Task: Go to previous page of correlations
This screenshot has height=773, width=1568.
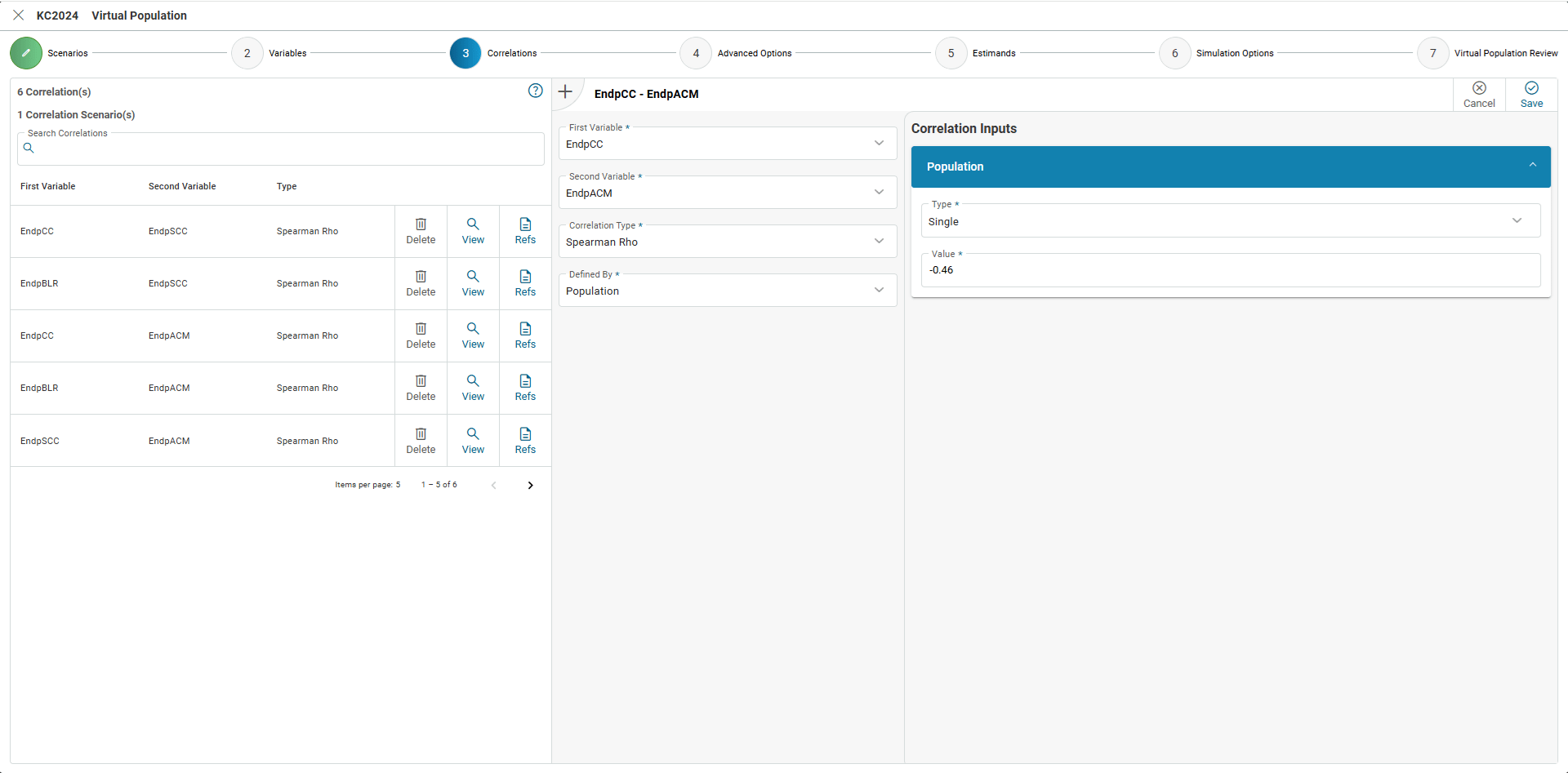Action: click(x=493, y=485)
